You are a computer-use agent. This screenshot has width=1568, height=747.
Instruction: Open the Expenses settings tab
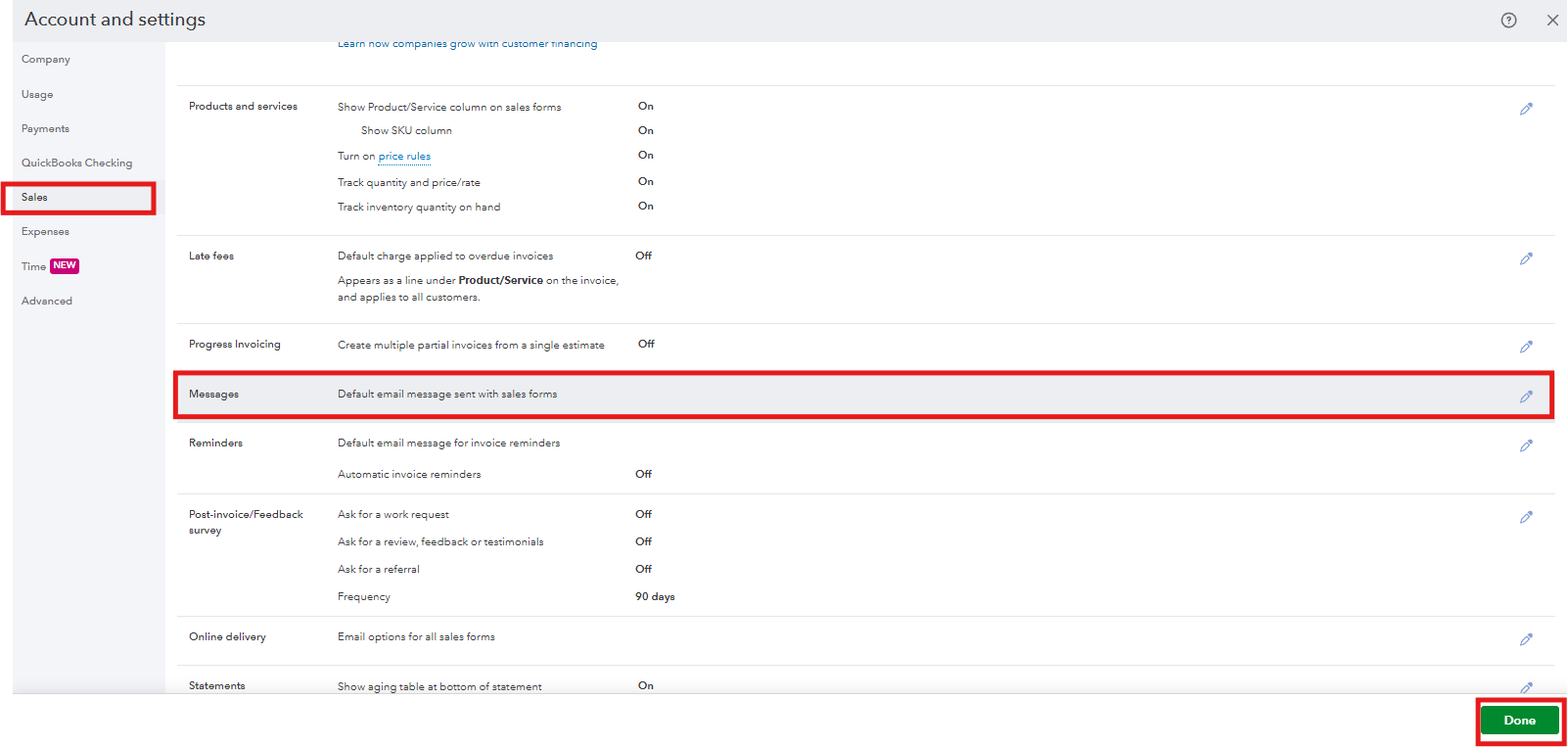(45, 231)
